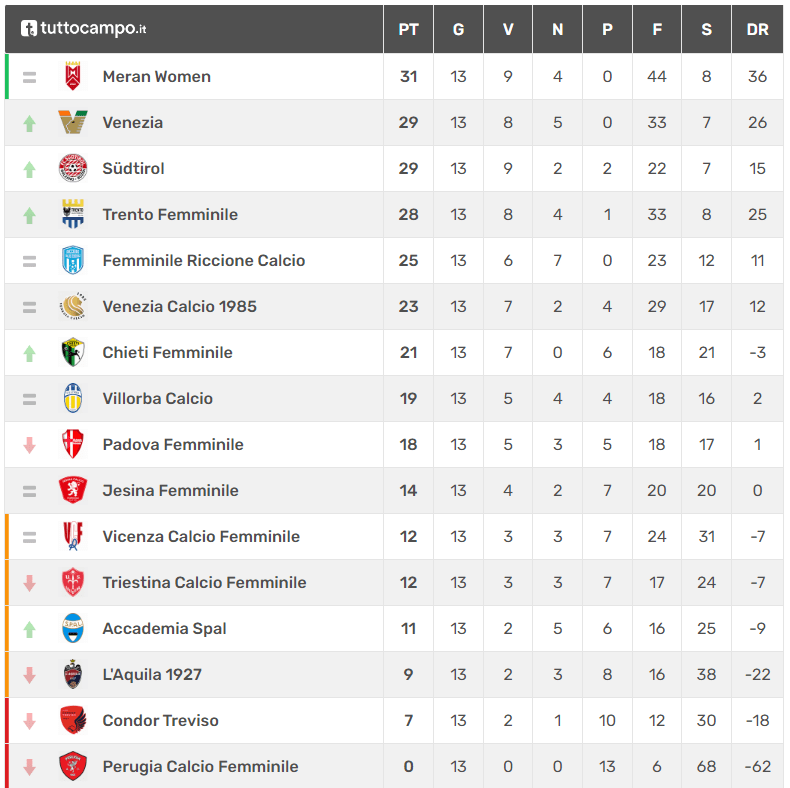
Task: Click the Meran Women team crest
Action: click(73, 76)
